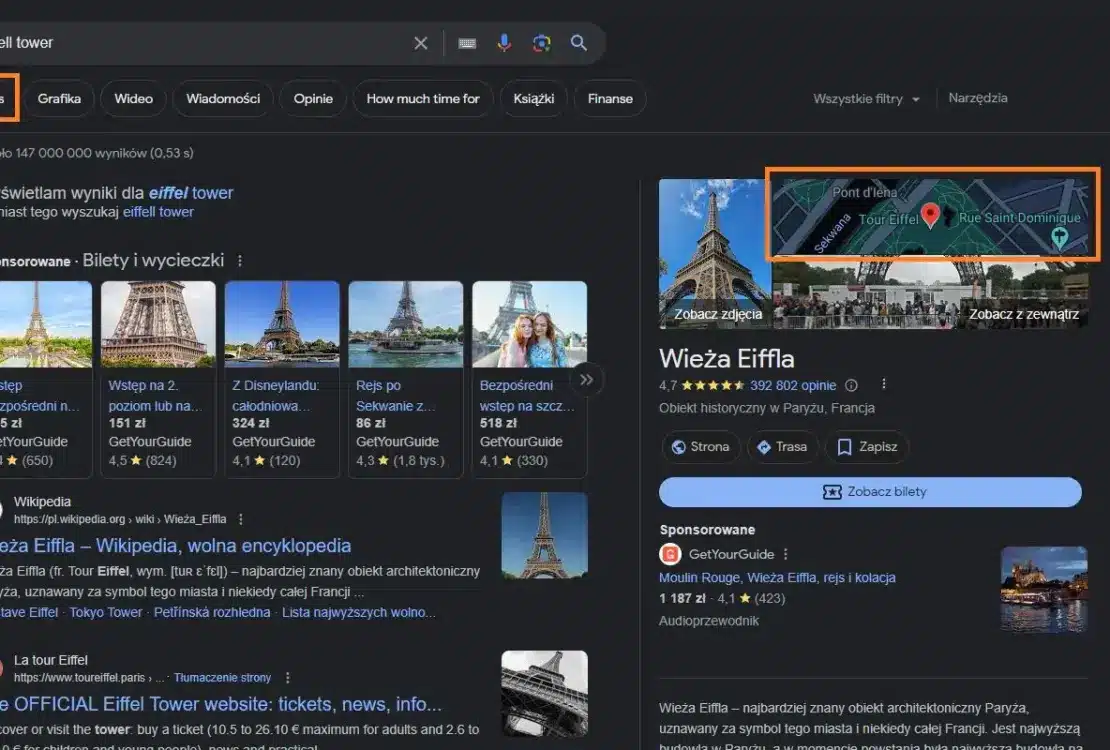Save place with Zapisz button

866,447
